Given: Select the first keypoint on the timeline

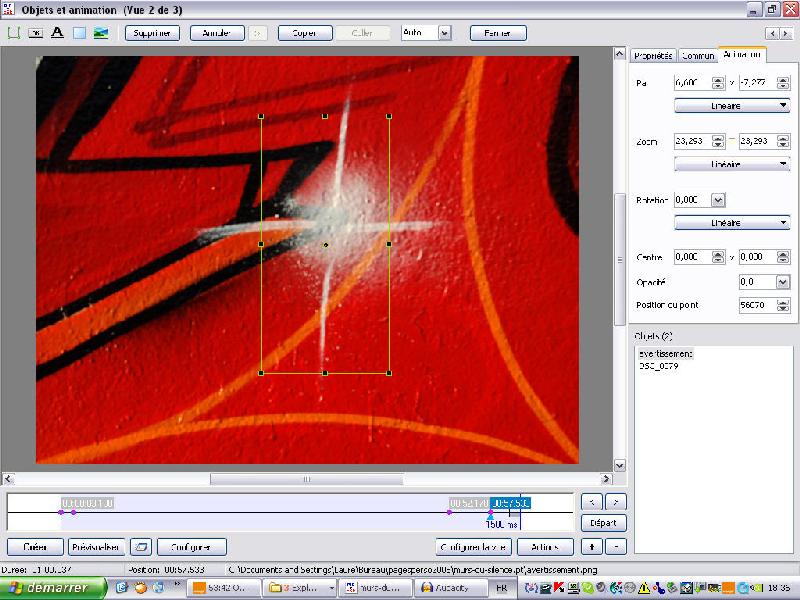Looking at the screenshot, I should (x=61, y=512).
